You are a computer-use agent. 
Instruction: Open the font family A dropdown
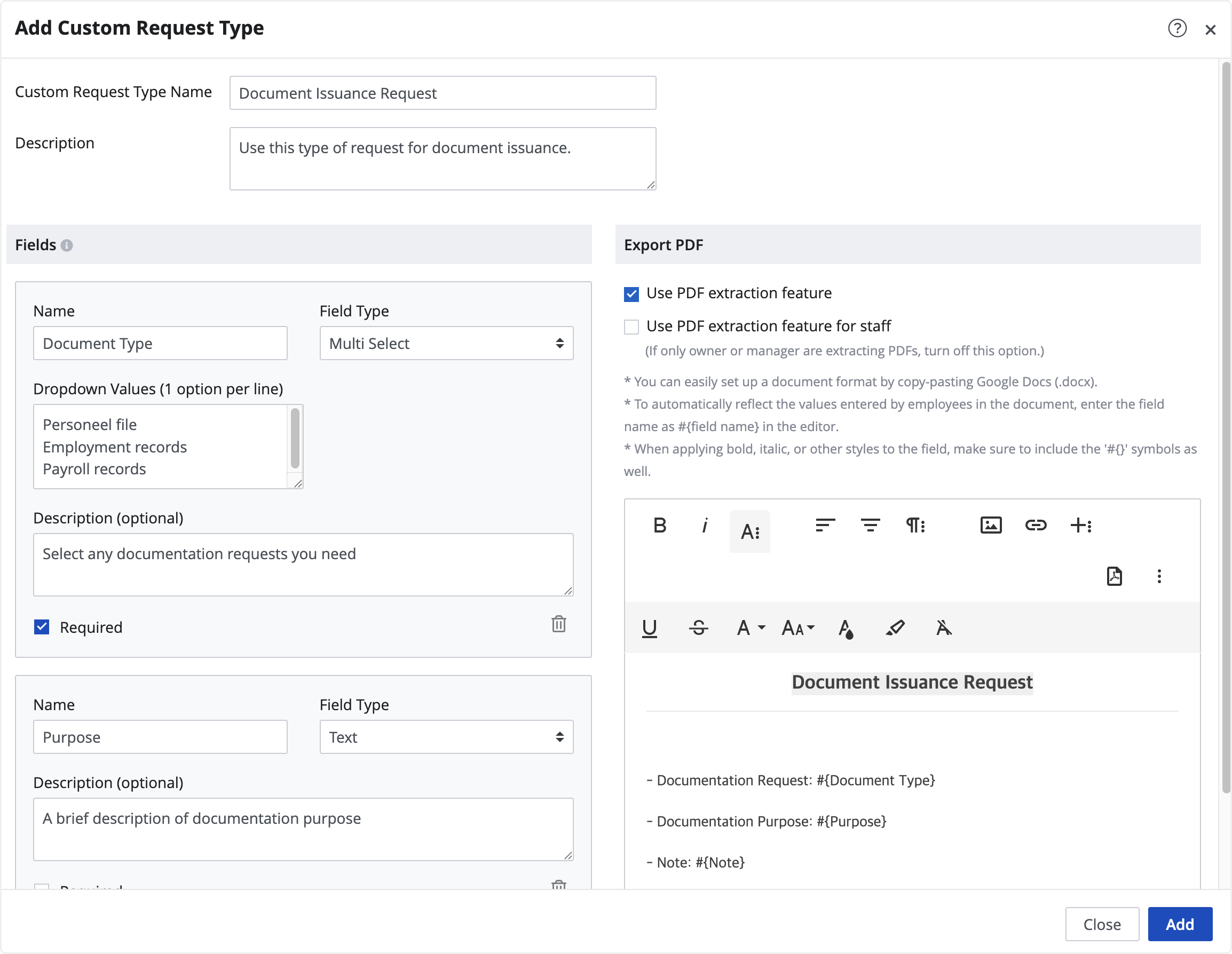coord(751,627)
